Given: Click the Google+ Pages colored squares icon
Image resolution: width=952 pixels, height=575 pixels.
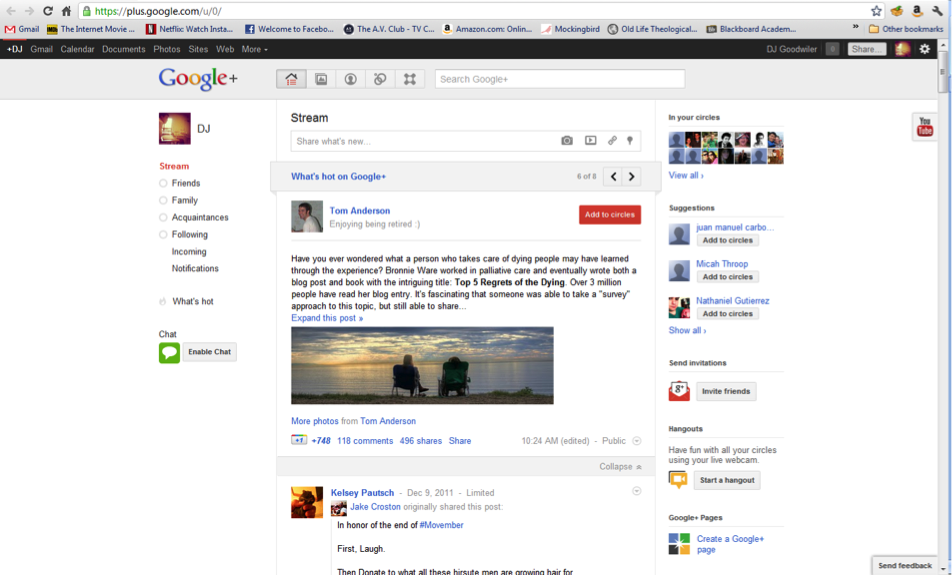Looking at the screenshot, I should click(679, 544).
